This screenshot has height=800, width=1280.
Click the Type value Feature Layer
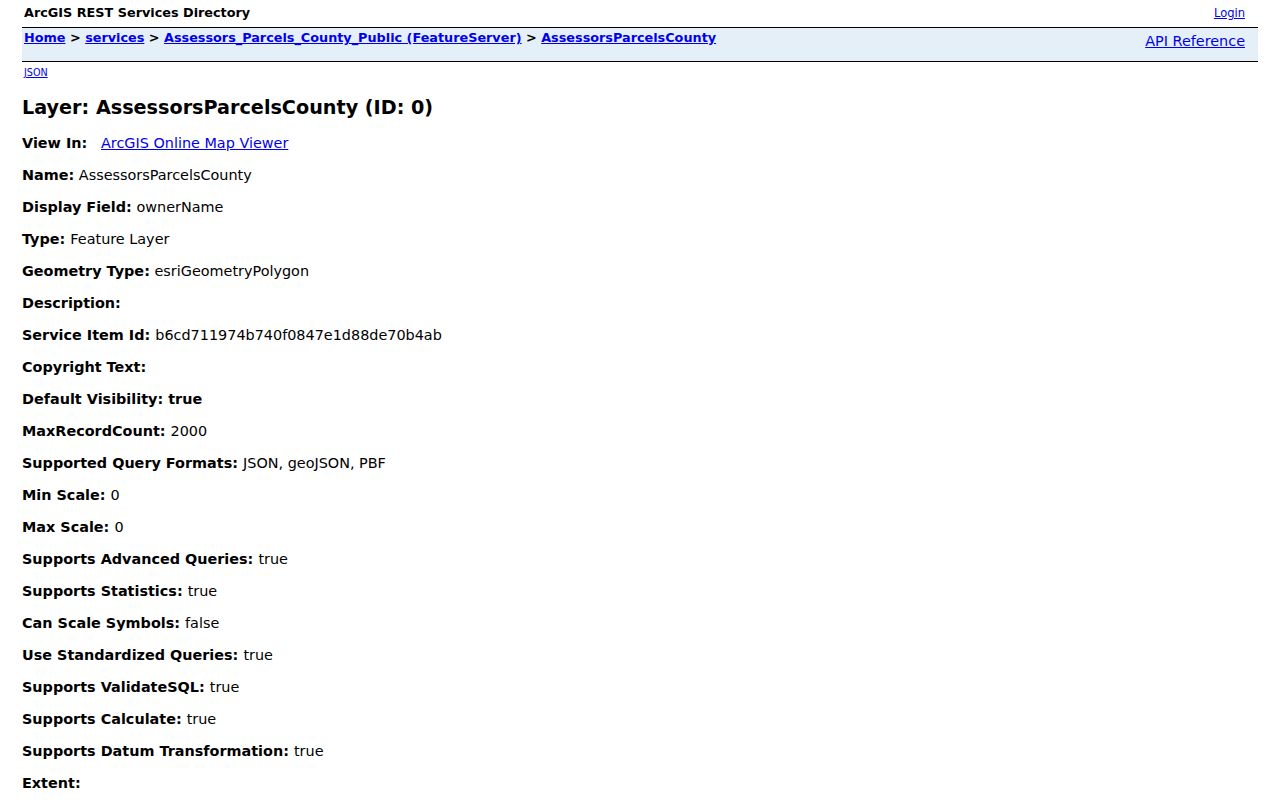(120, 239)
